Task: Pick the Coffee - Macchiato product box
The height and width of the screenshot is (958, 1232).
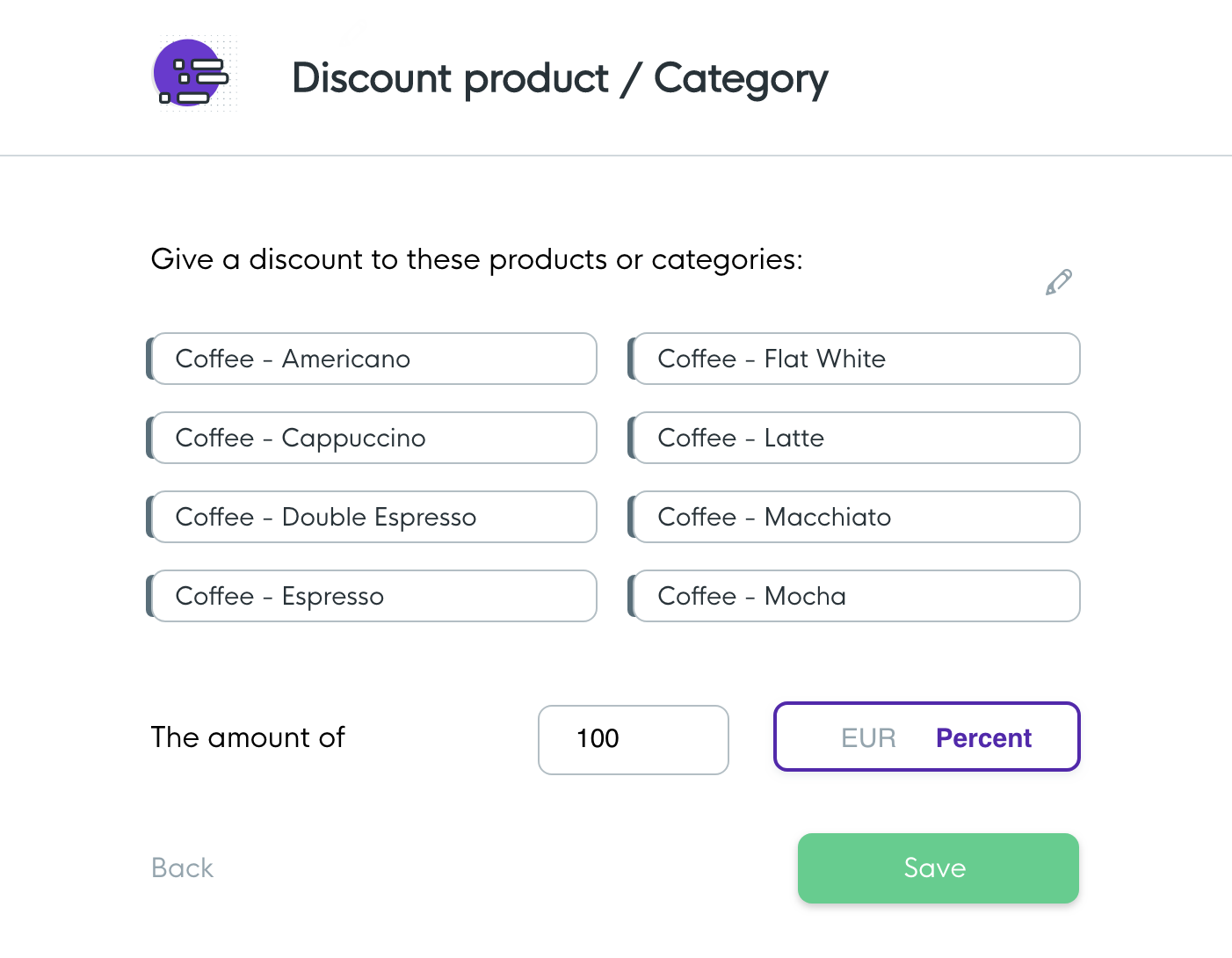Action: [x=857, y=517]
